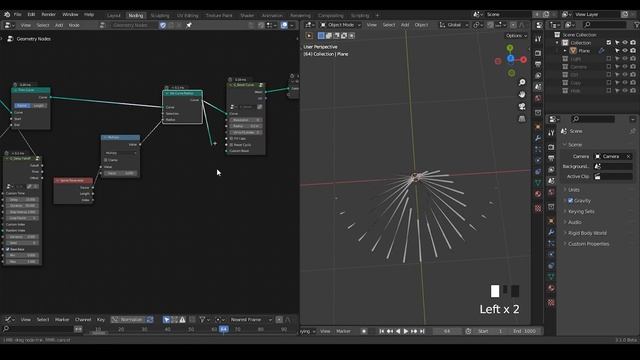Open the Window menu
Viewport: 640px width, 360px height.
[70, 14]
